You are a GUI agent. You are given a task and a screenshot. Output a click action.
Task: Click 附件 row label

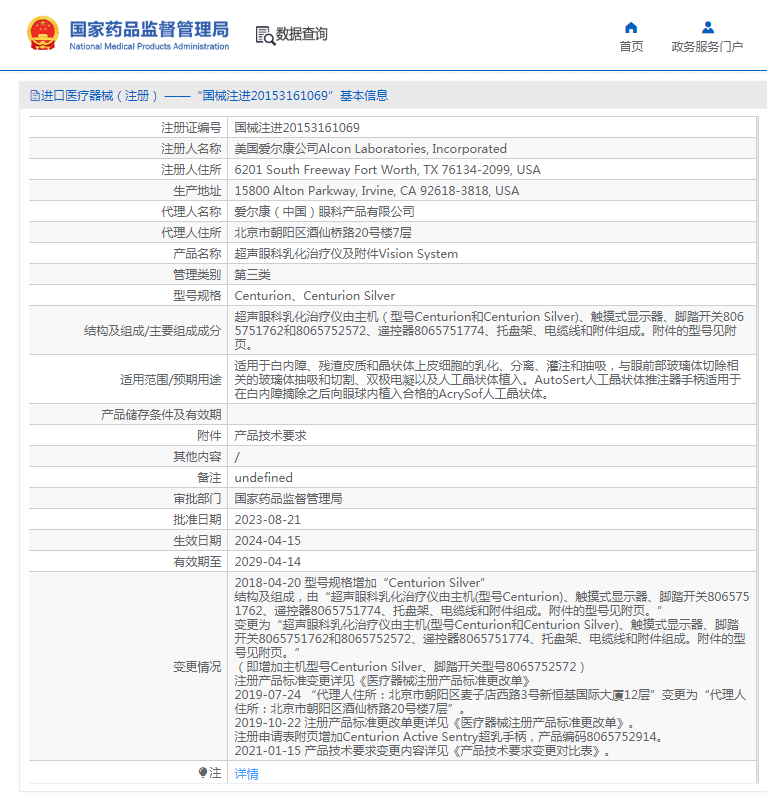coord(209,436)
